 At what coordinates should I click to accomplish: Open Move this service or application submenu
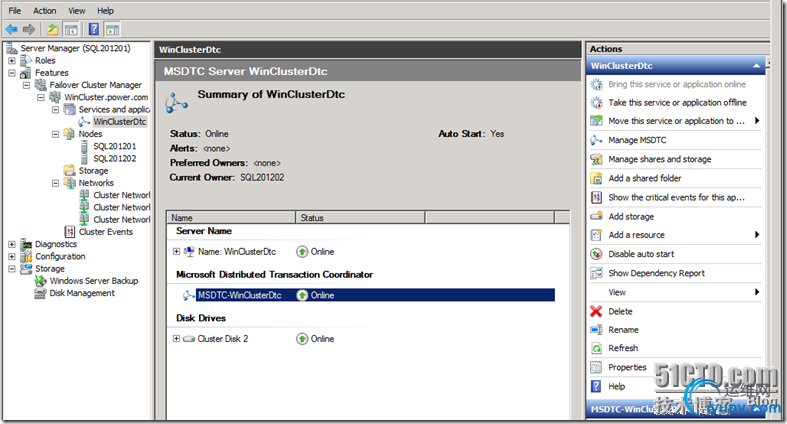tap(676, 121)
